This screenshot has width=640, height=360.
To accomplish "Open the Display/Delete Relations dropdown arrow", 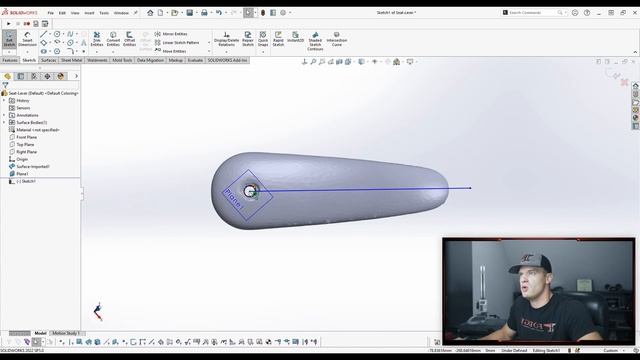I will coord(226,52).
